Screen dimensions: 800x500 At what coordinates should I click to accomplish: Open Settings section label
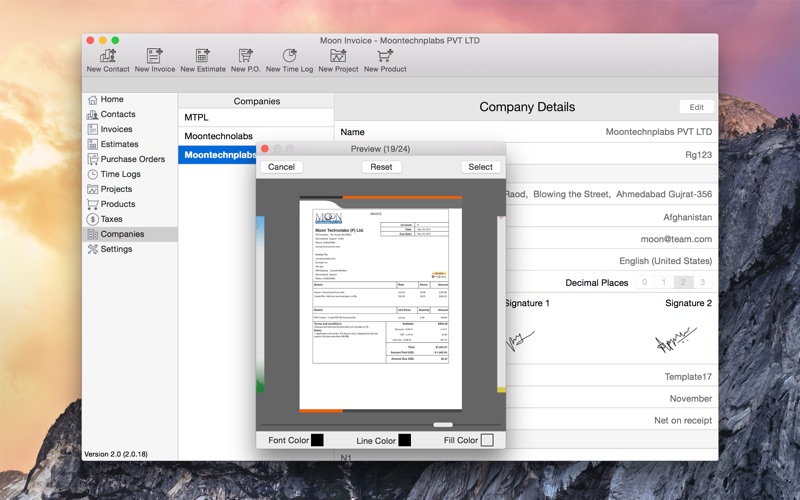pyautogui.click(x=116, y=249)
